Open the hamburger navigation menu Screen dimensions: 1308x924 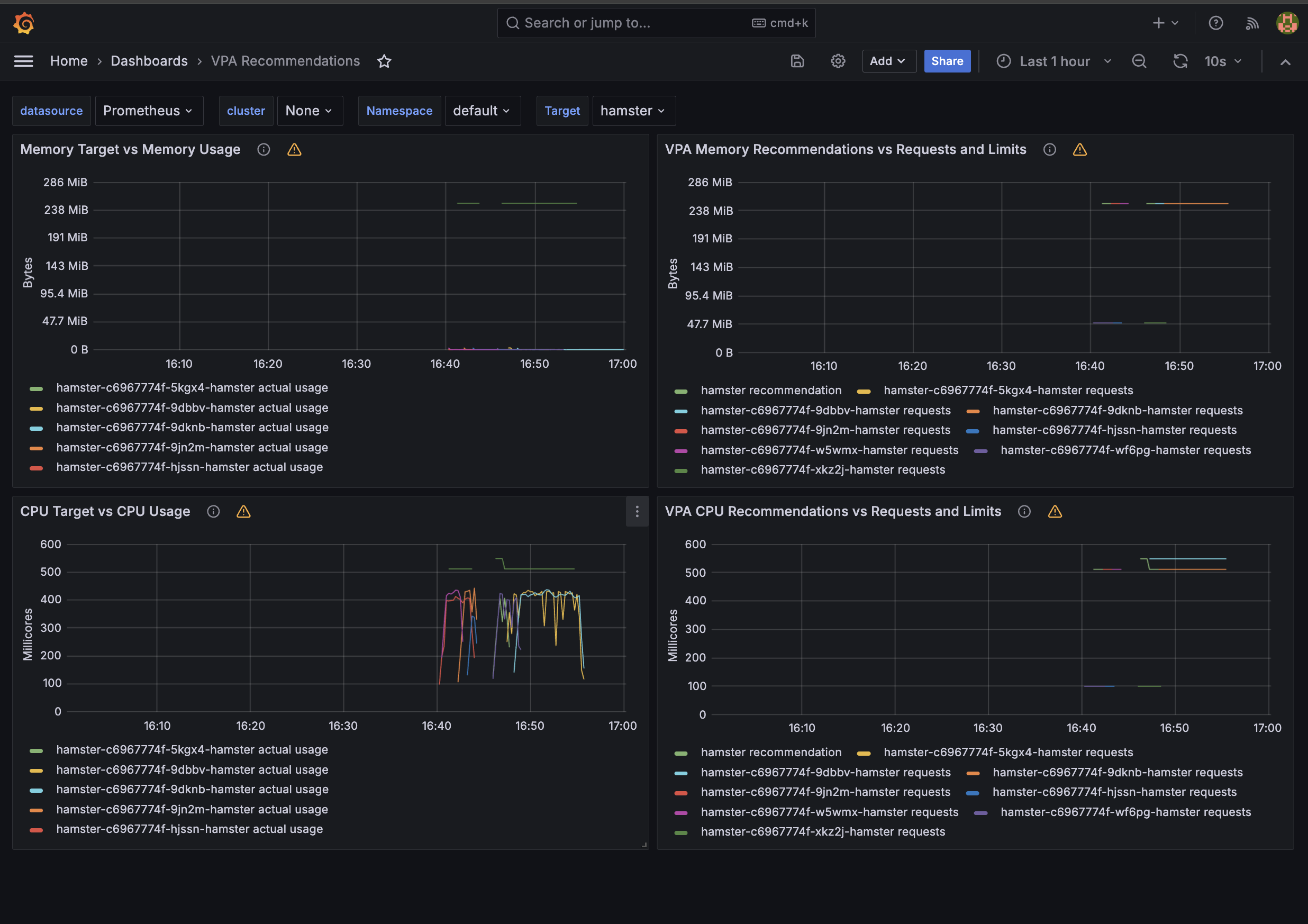(x=23, y=61)
